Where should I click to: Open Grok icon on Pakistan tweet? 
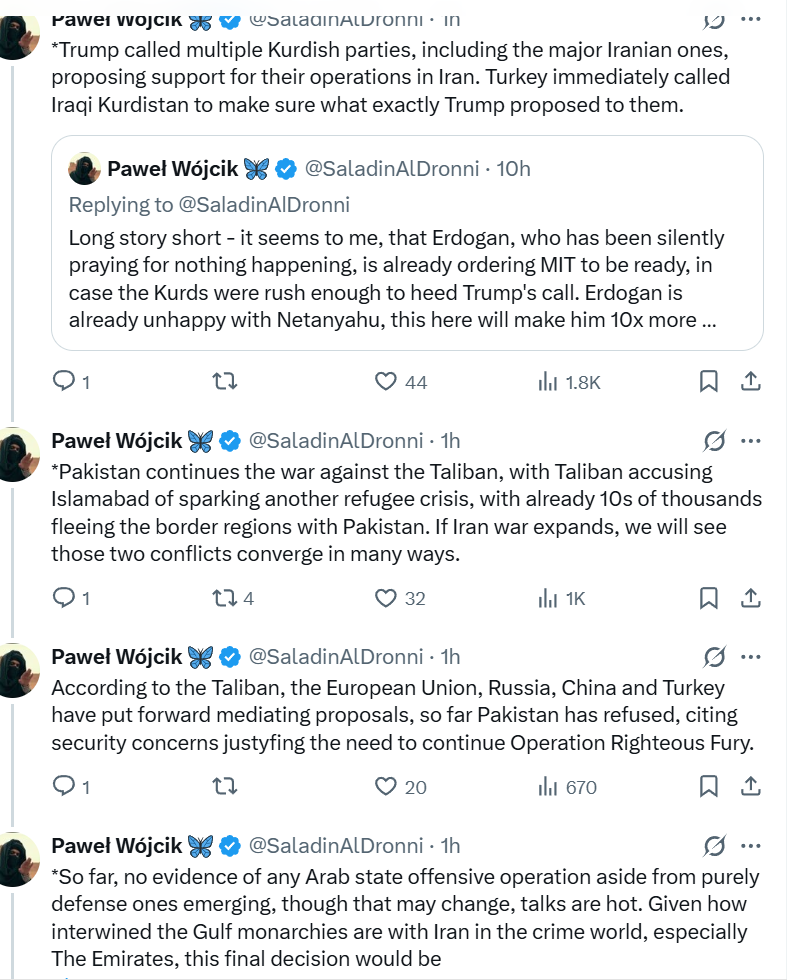click(714, 440)
